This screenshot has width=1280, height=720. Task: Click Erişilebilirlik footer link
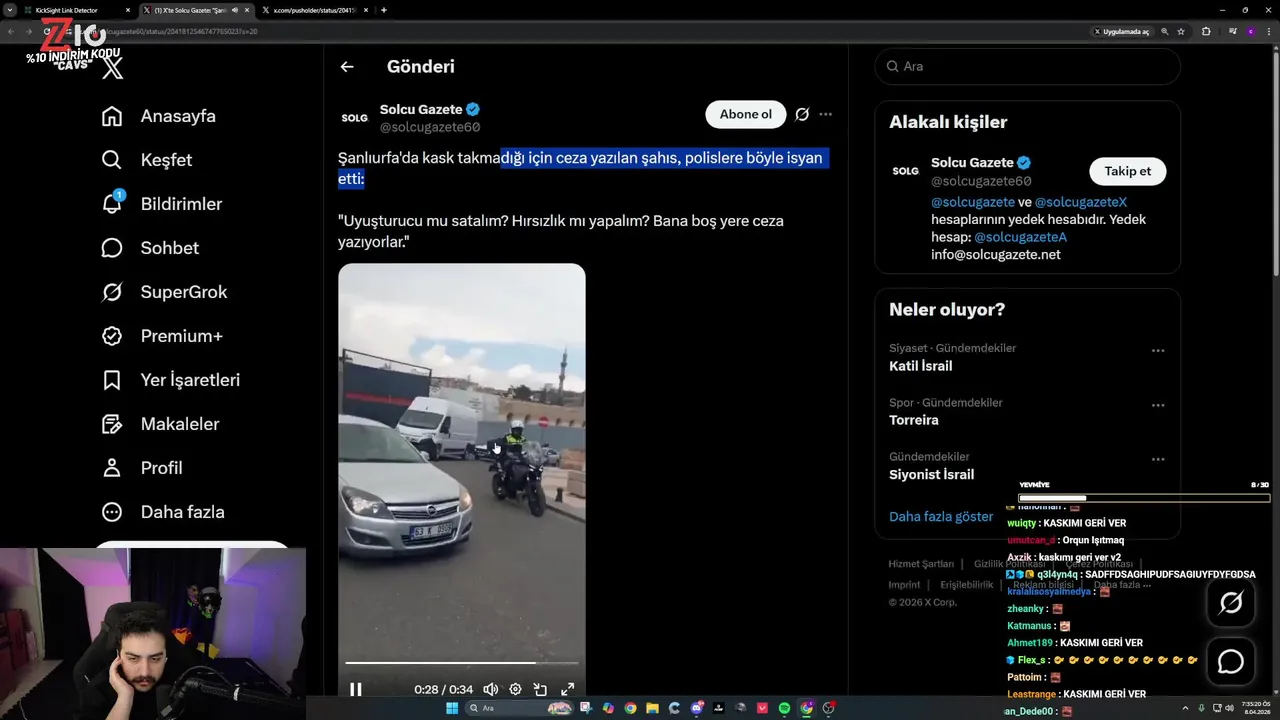tap(966, 585)
